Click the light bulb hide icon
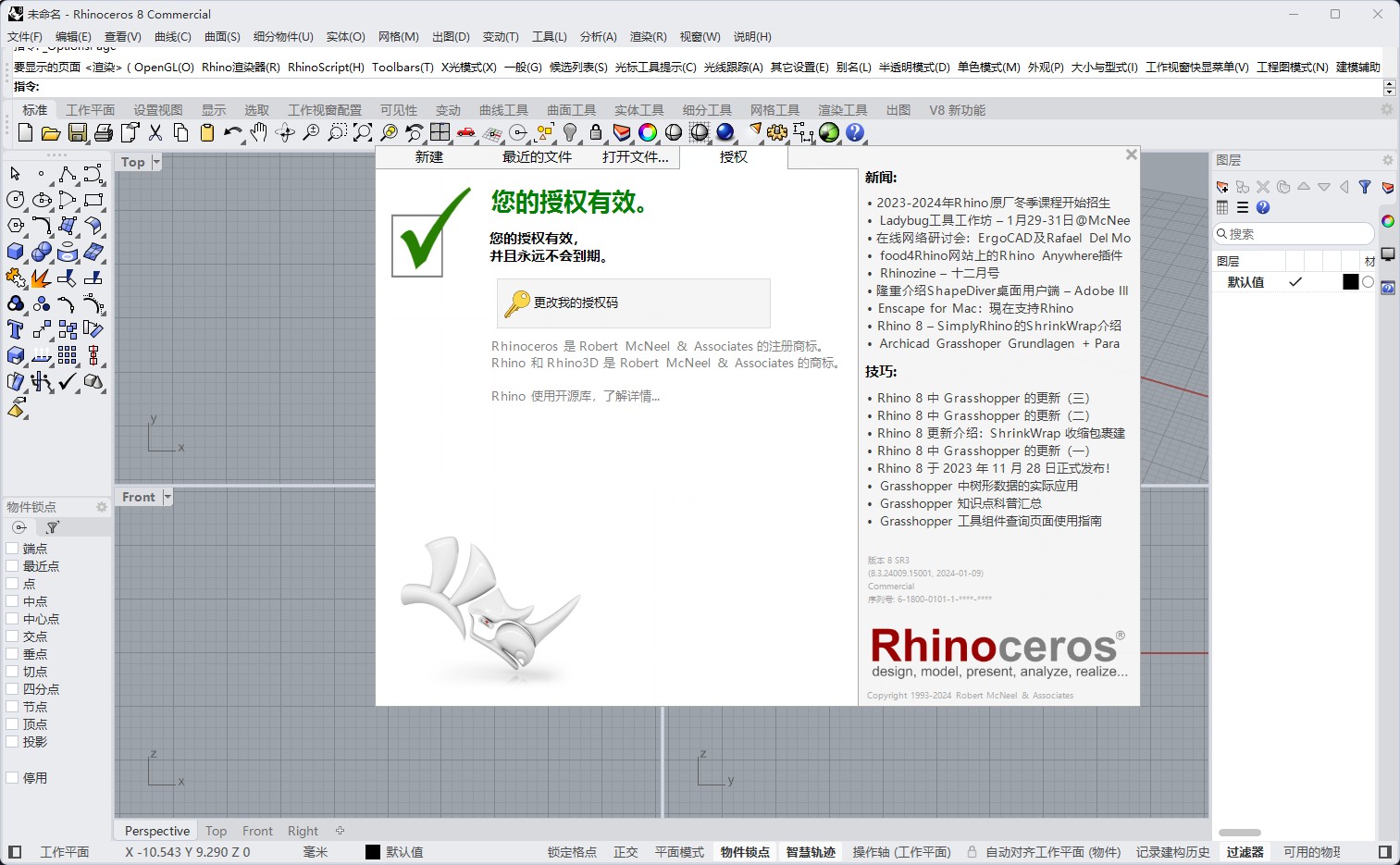This screenshot has width=1400, height=865. [x=570, y=133]
